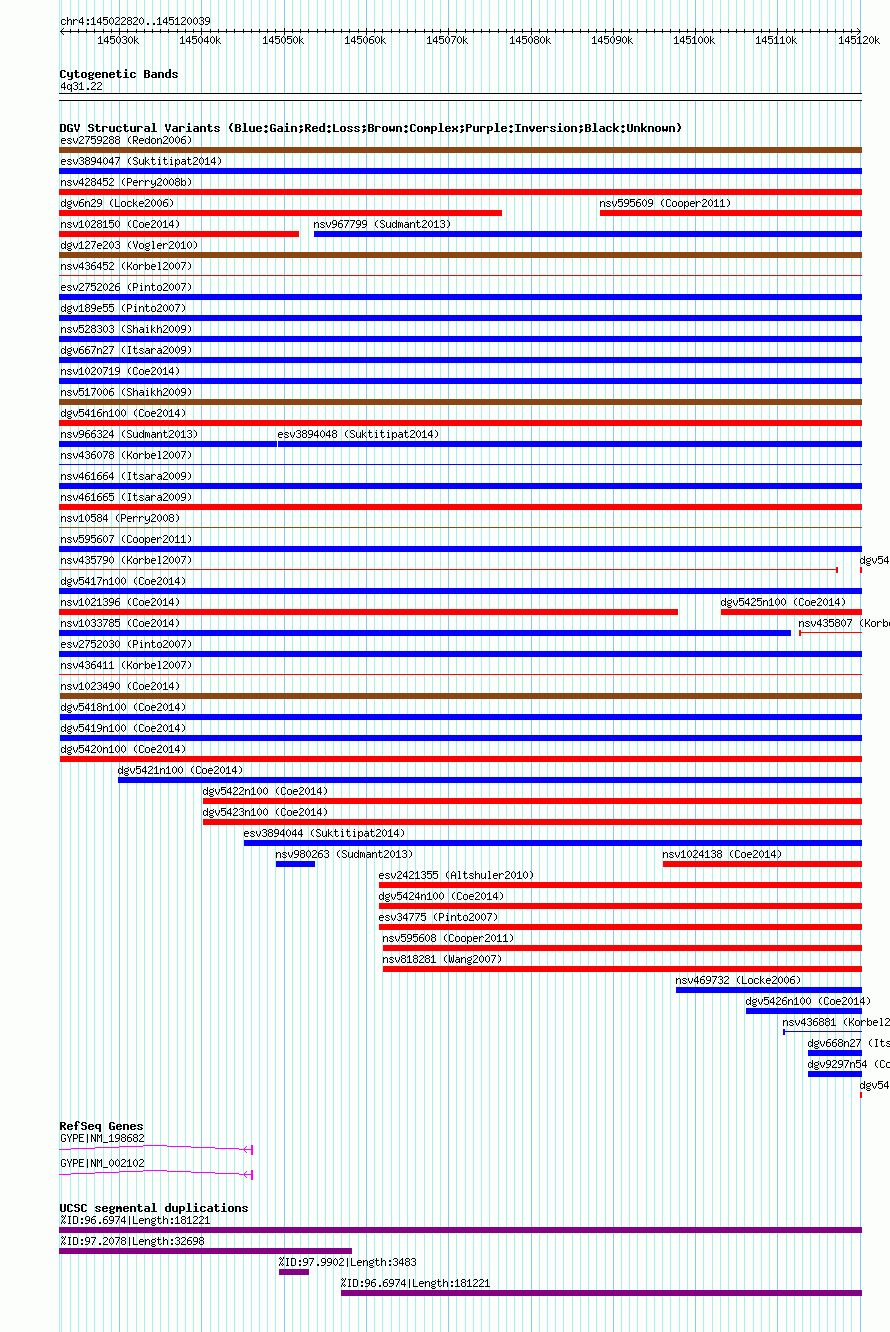This screenshot has width=890, height=1332.
Task: Click the nsv528303 (Shaikh2009) variant label
Action: click(x=126, y=329)
